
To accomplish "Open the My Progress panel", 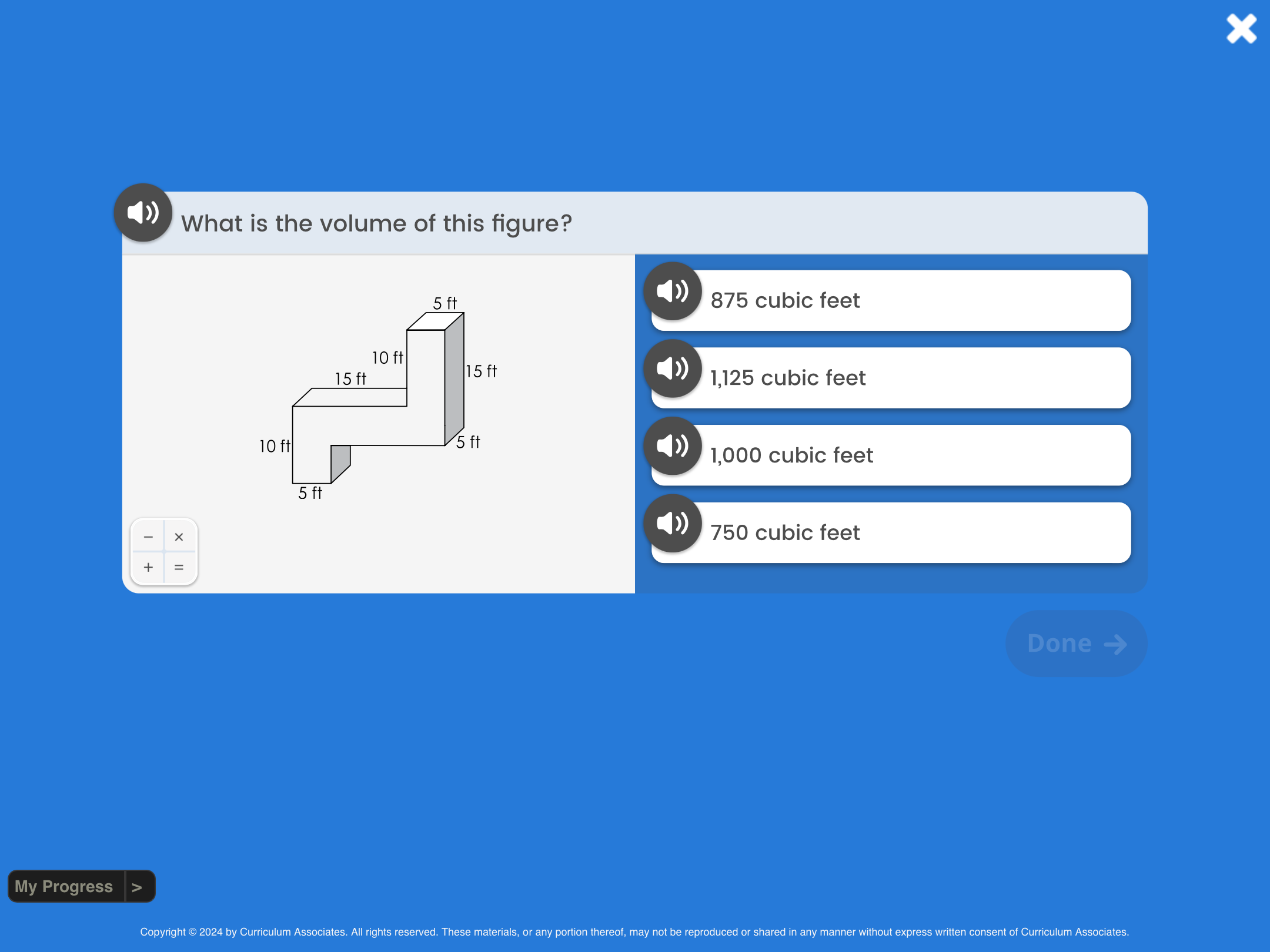I will [x=64, y=886].
